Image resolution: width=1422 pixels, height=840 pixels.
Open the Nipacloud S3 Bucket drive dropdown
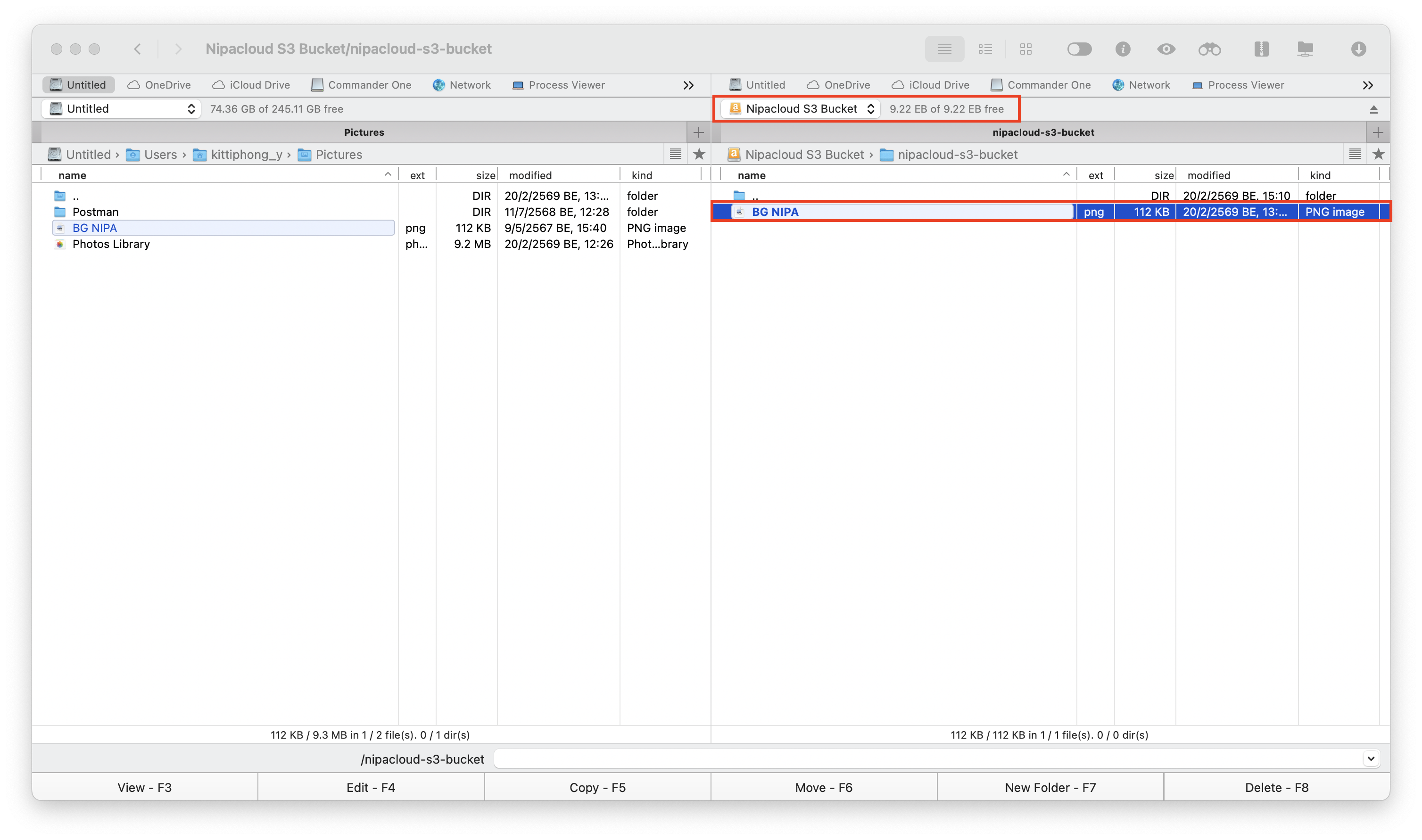point(801,109)
